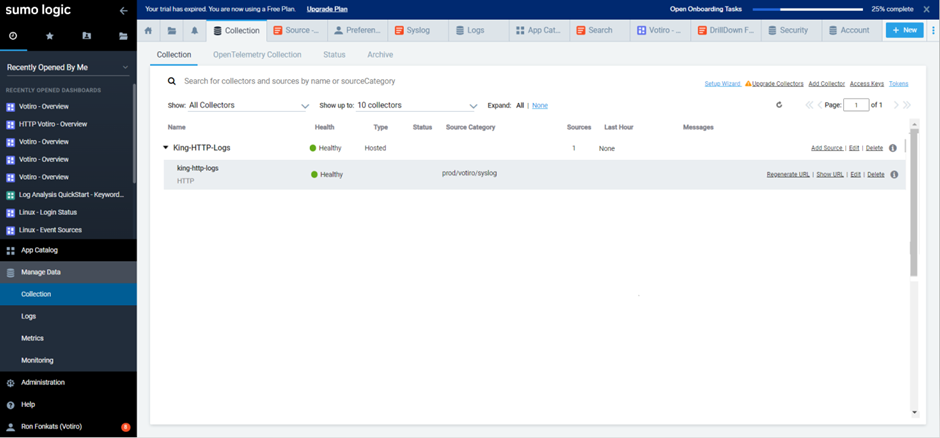940x438 pixels.
Task: Click Regenerate URL for king-http-logs
Action: 788,174
